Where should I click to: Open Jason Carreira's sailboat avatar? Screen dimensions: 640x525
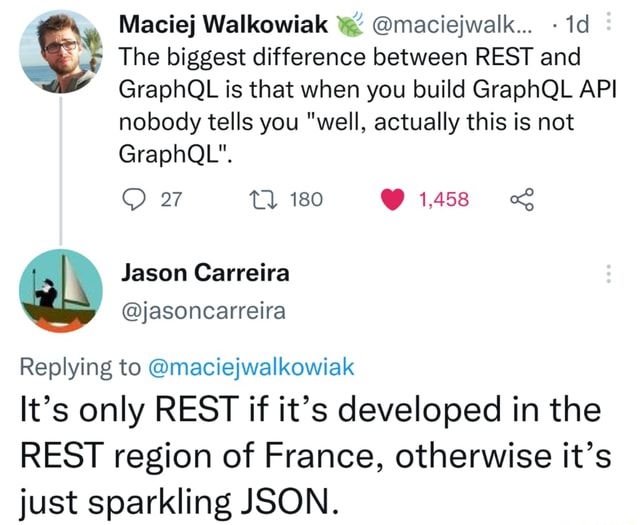tap(61, 291)
